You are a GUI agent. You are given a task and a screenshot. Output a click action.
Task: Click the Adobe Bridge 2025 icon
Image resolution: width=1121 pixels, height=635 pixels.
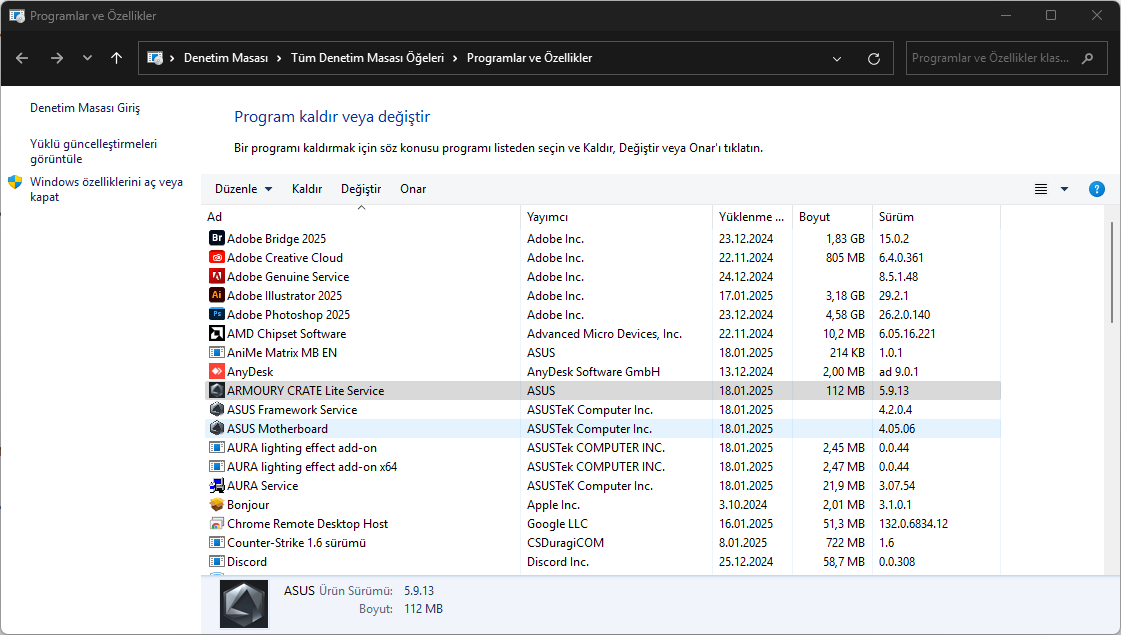tap(216, 239)
